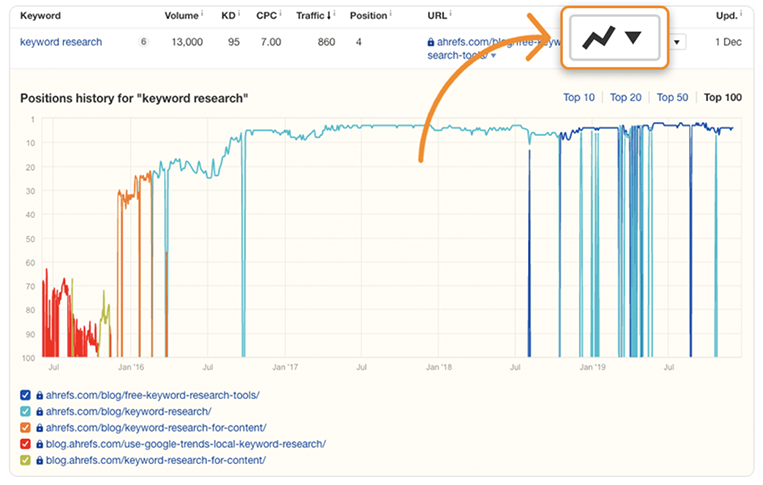The height and width of the screenshot is (485, 763).
Task: Click the info icon beside KD header
Action: coord(241,15)
